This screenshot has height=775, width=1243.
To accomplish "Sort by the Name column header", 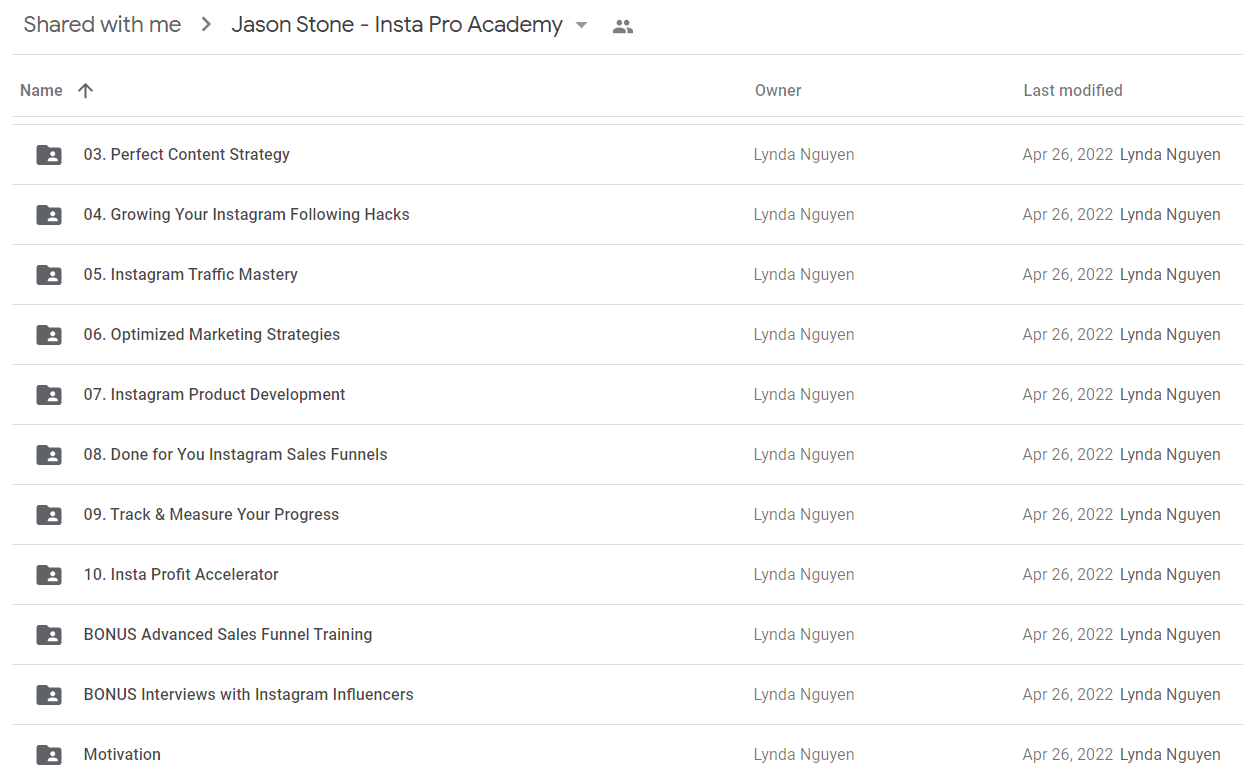I will pos(41,90).
